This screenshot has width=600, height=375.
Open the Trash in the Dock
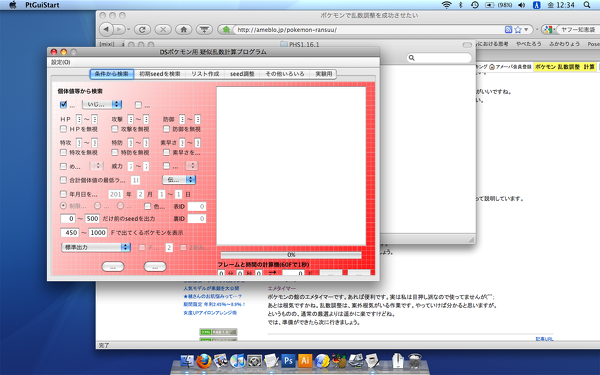tap(415, 361)
